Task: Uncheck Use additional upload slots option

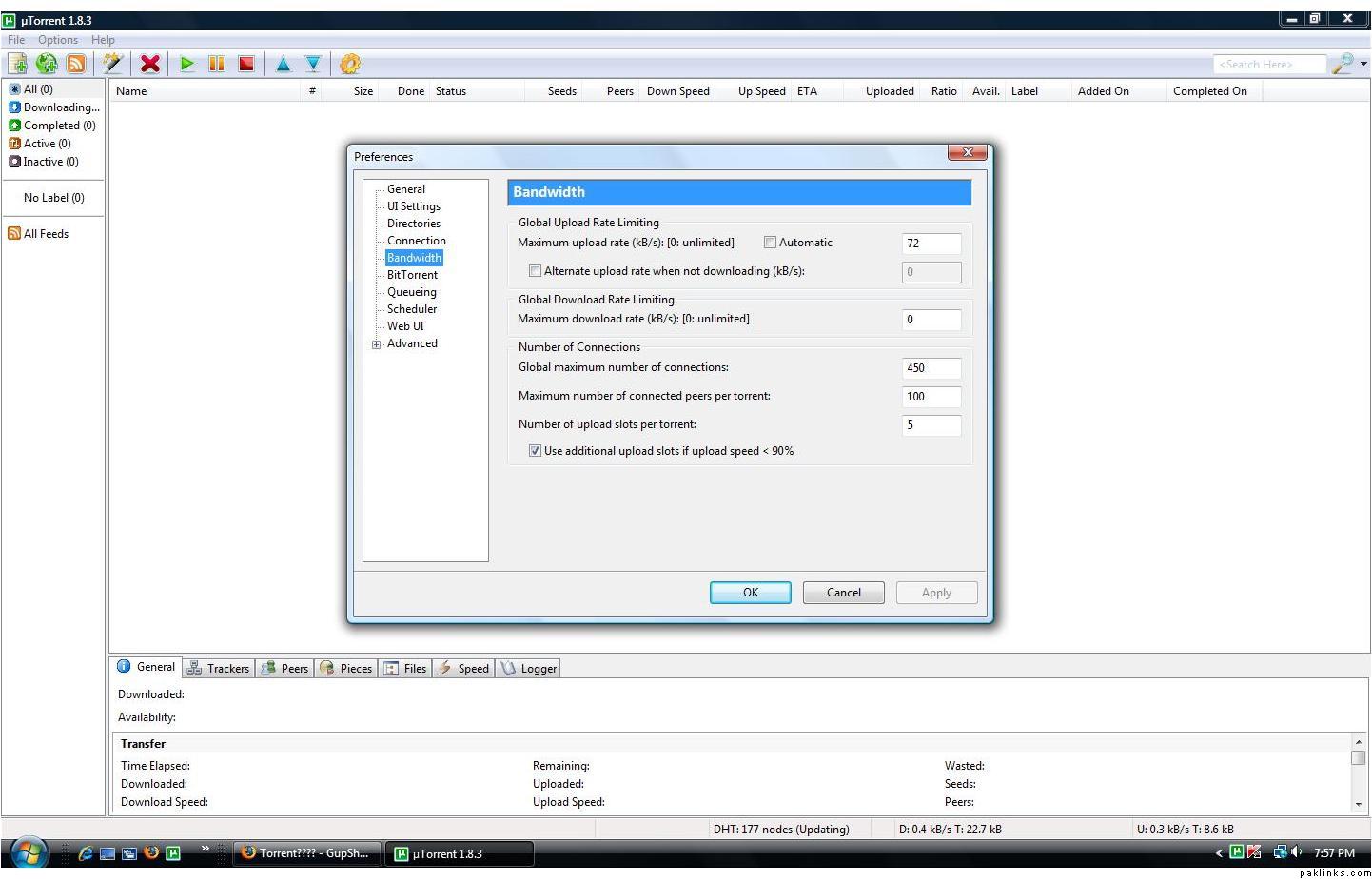Action: click(x=535, y=451)
